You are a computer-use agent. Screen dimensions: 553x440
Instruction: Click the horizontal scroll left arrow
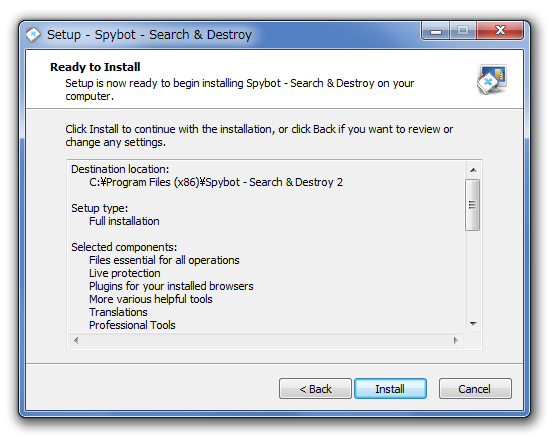pos(76,340)
